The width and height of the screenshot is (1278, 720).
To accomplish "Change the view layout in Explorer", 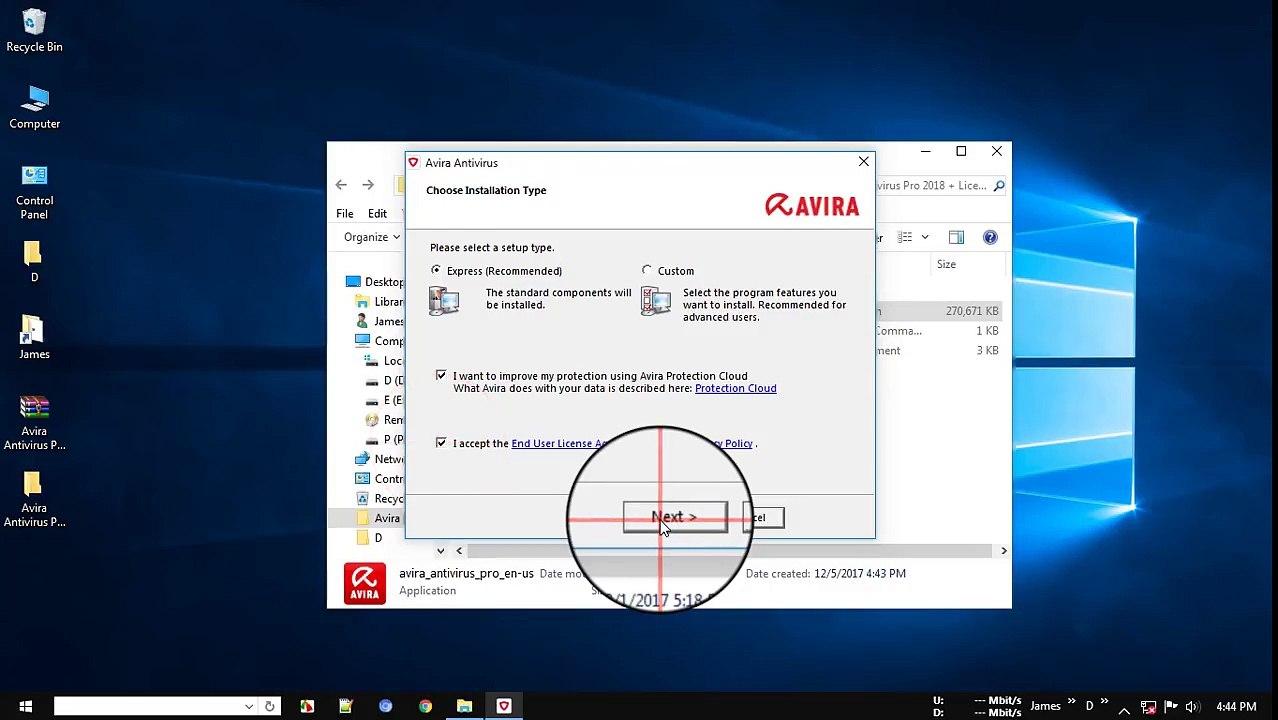I will pyautogui.click(x=905, y=237).
